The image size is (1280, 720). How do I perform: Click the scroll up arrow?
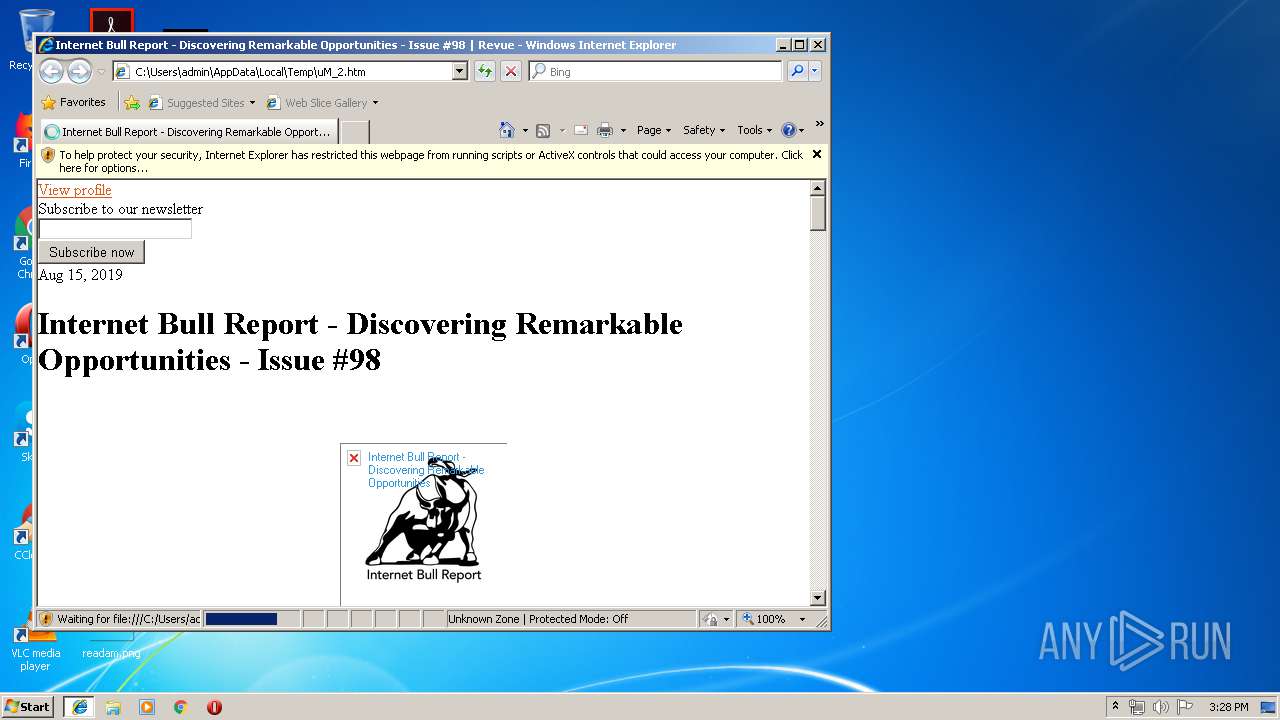818,188
